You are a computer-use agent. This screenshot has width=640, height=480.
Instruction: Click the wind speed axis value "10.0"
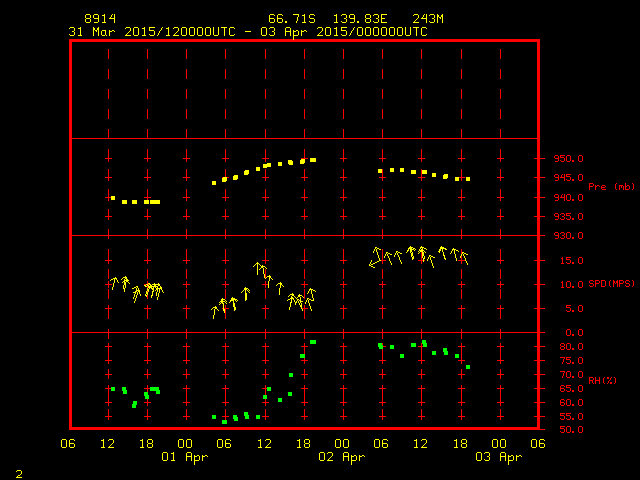(x=571, y=284)
